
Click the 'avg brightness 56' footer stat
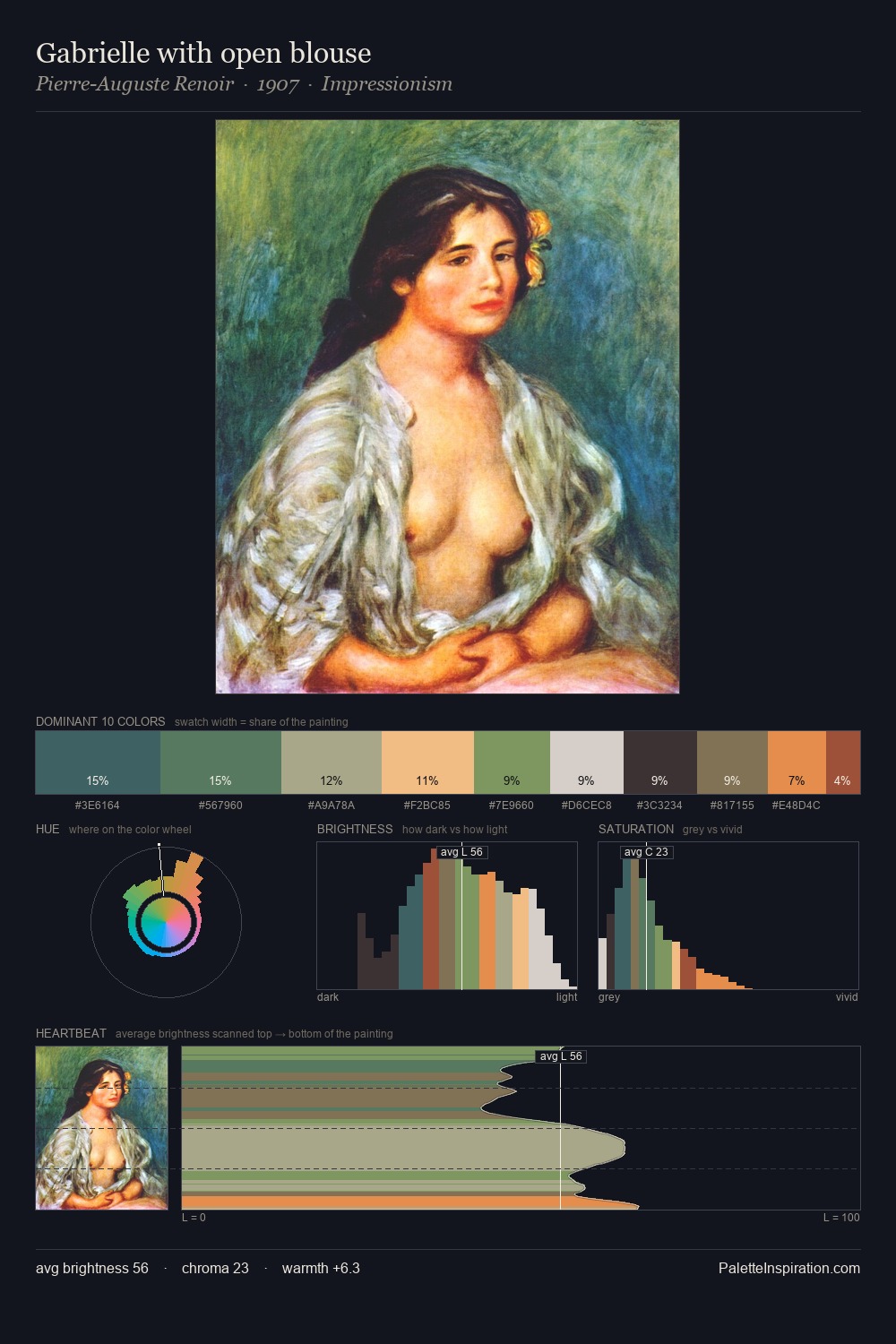92,1268
